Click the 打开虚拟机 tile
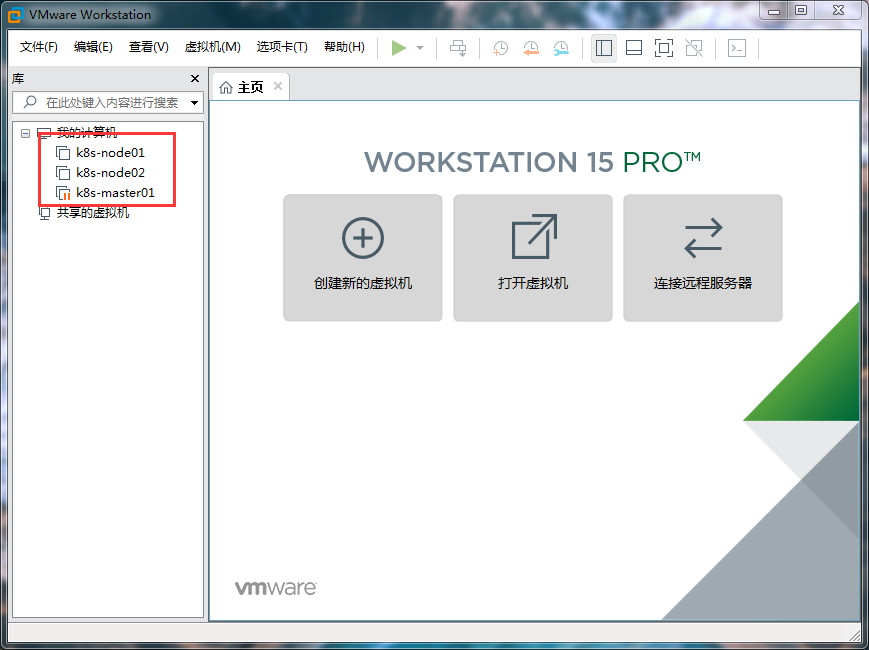The image size is (869, 650). (x=533, y=258)
